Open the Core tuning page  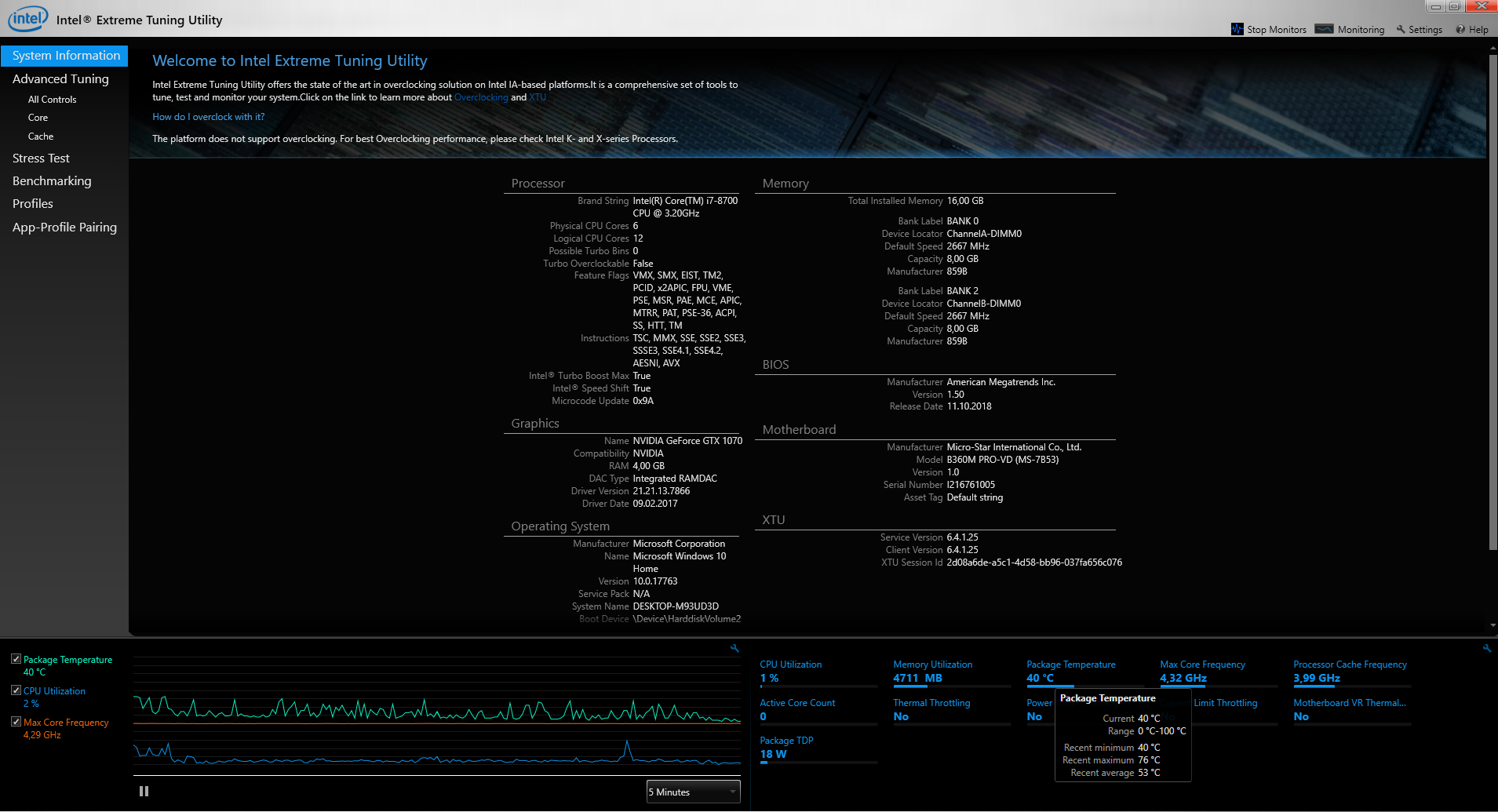point(38,118)
